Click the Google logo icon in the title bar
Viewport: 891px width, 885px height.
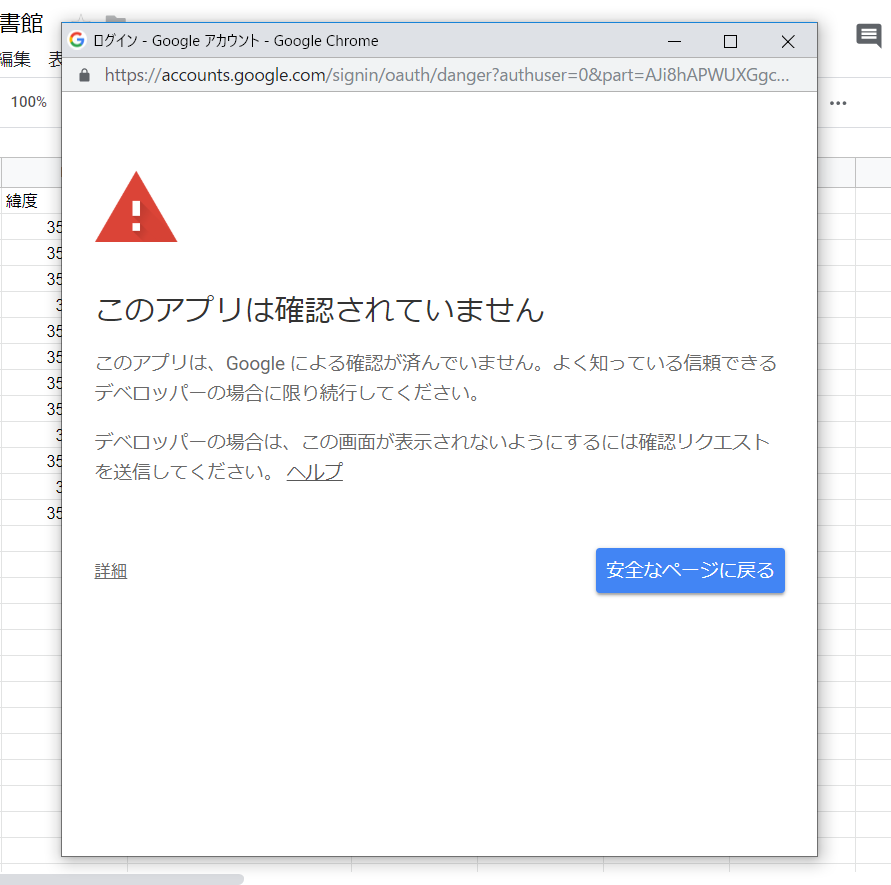point(77,40)
